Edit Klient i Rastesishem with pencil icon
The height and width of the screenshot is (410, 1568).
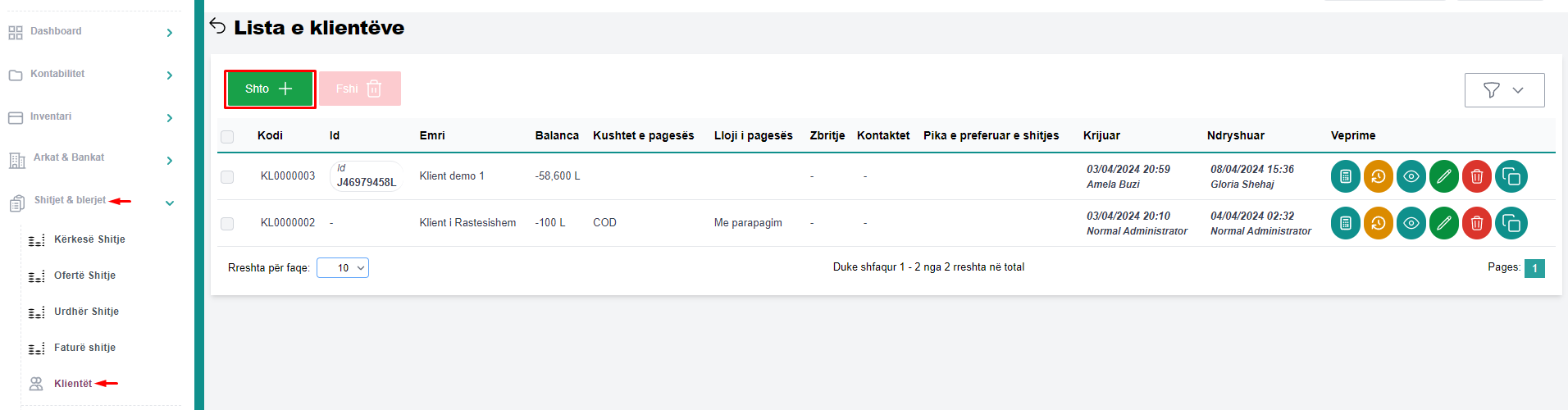pyautogui.click(x=1443, y=223)
